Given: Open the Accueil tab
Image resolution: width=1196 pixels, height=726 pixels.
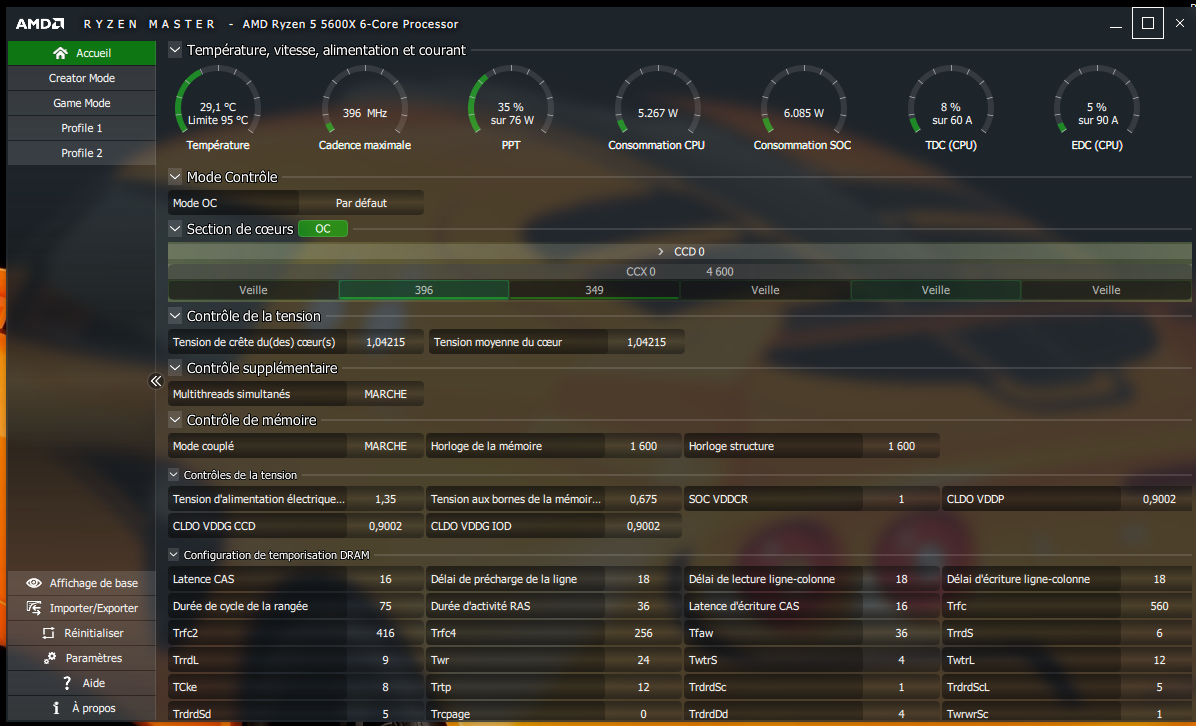Looking at the screenshot, I should pyautogui.click(x=82, y=53).
